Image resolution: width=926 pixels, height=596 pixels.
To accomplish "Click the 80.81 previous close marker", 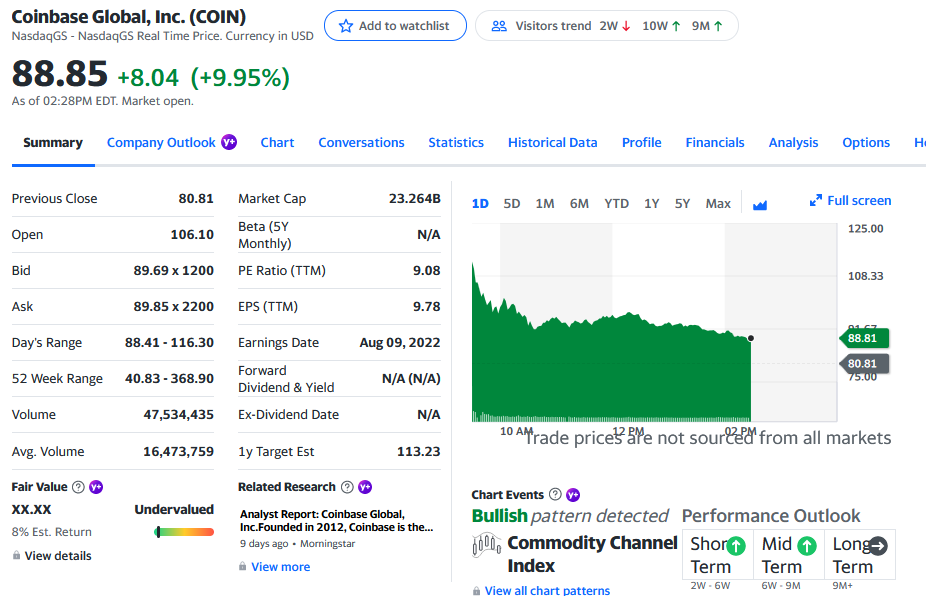I will click(x=863, y=363).
